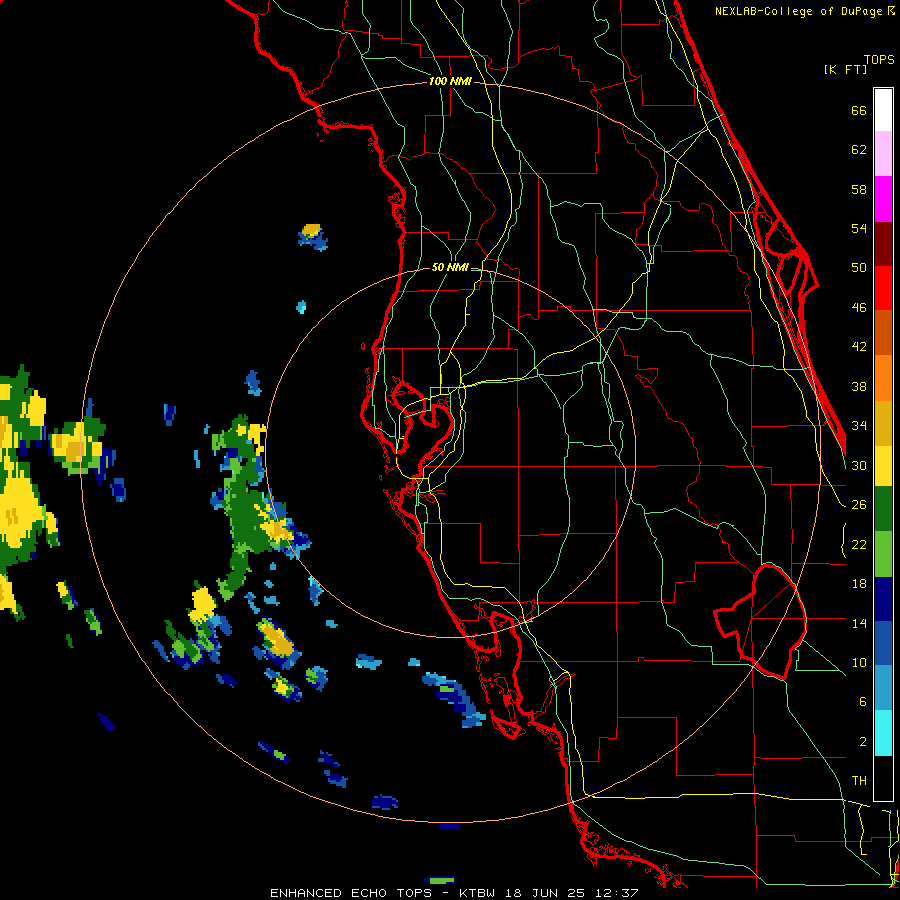This screenshot has width=900, height=900.
Task: Click the legend value 66
Action: coord(859,110)
